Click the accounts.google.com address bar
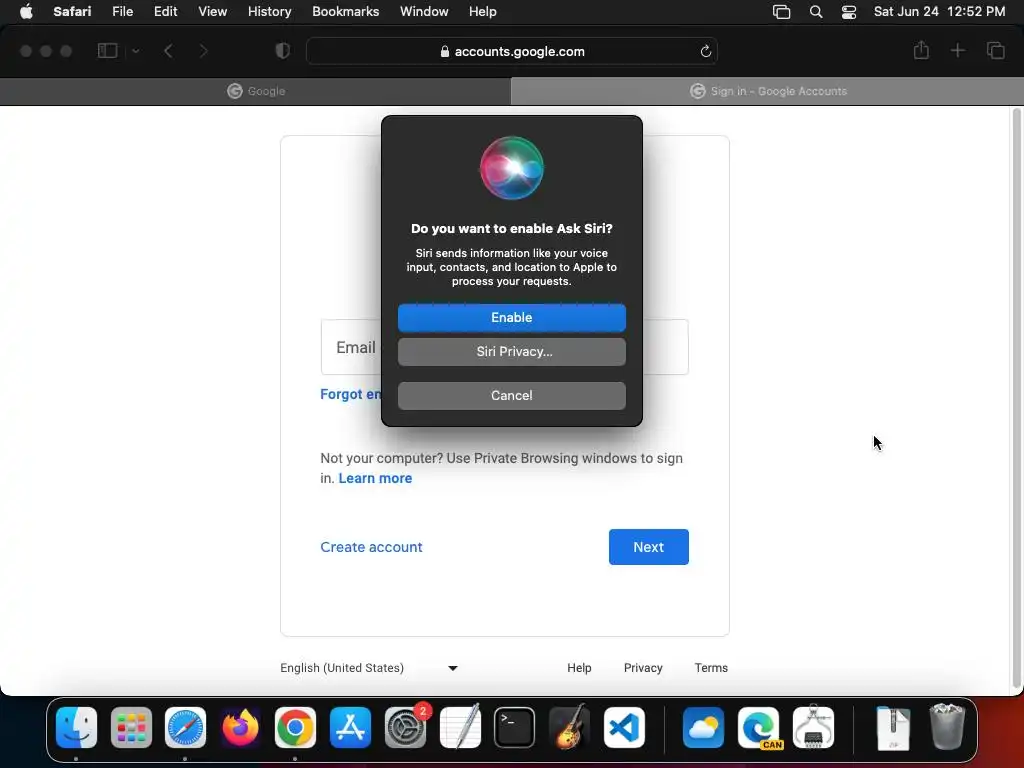The image size is (1024, 768). pyautogui.click(x=511, y=51)
